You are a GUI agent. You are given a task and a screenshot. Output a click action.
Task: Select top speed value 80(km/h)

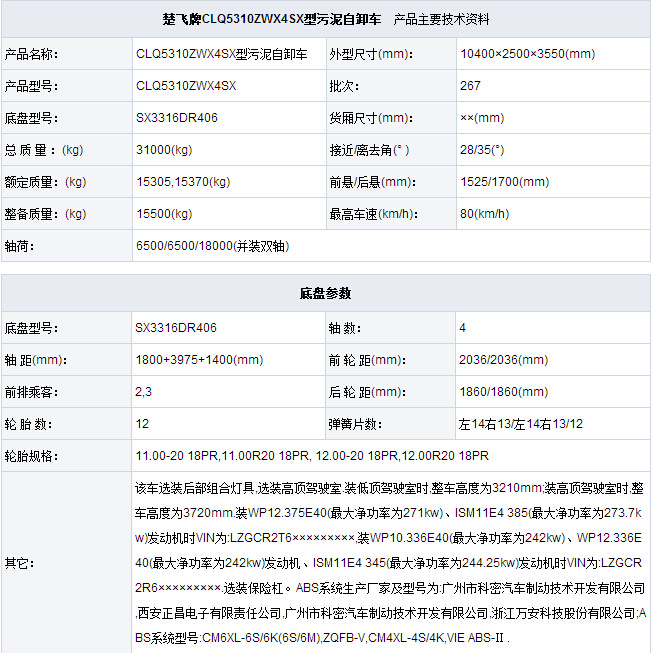click(484, 214)
